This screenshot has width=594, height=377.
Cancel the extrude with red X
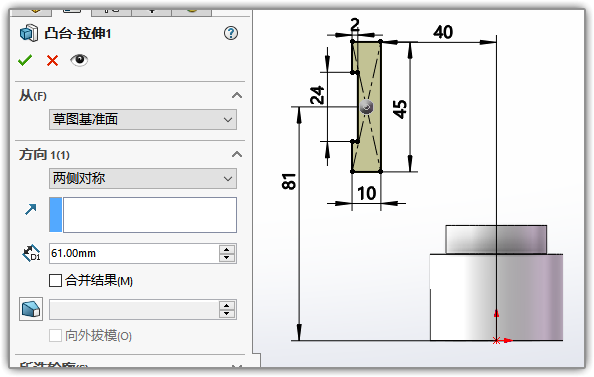click(52, 61)
